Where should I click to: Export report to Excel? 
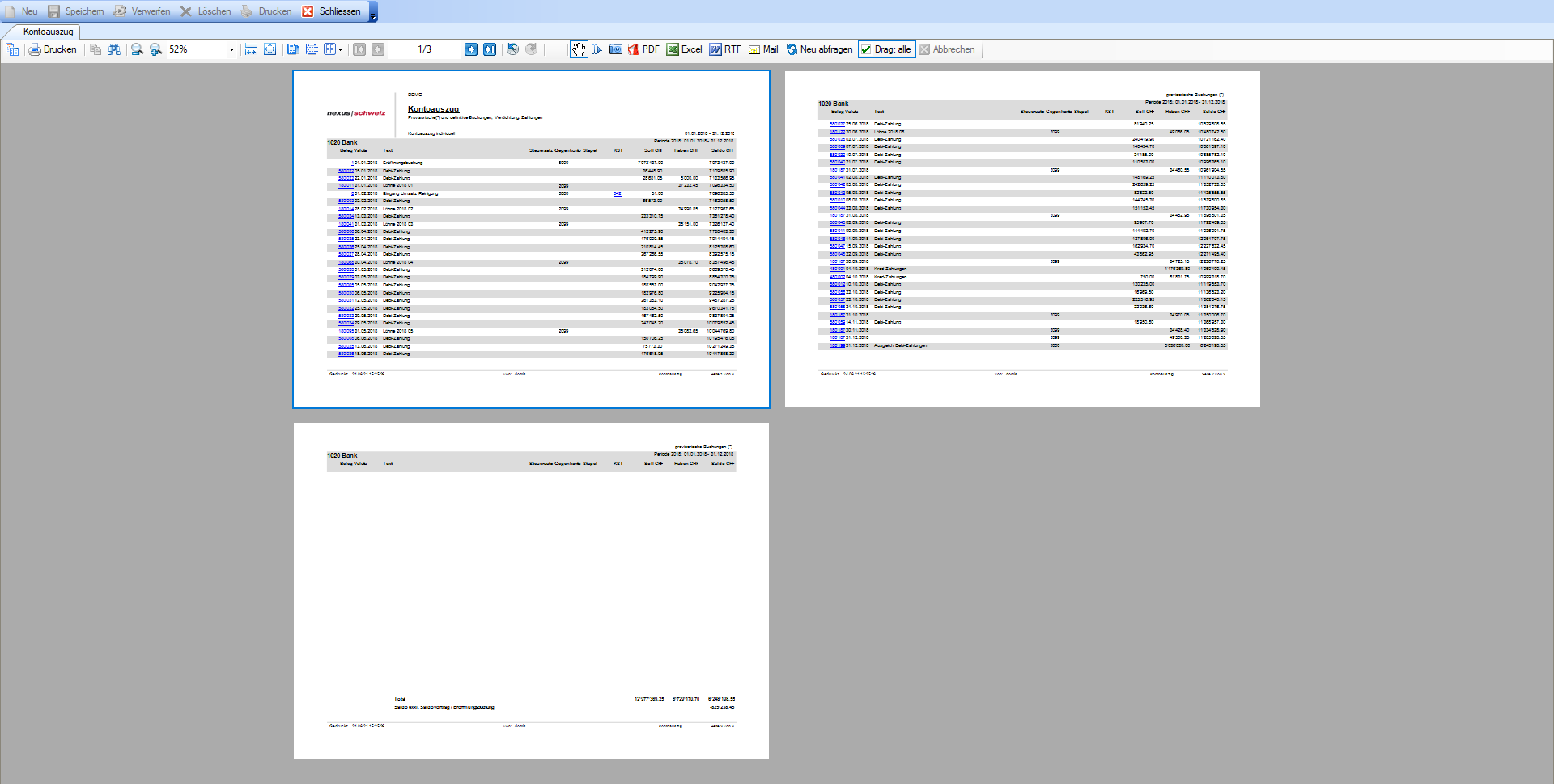click(x=684, y=49)
